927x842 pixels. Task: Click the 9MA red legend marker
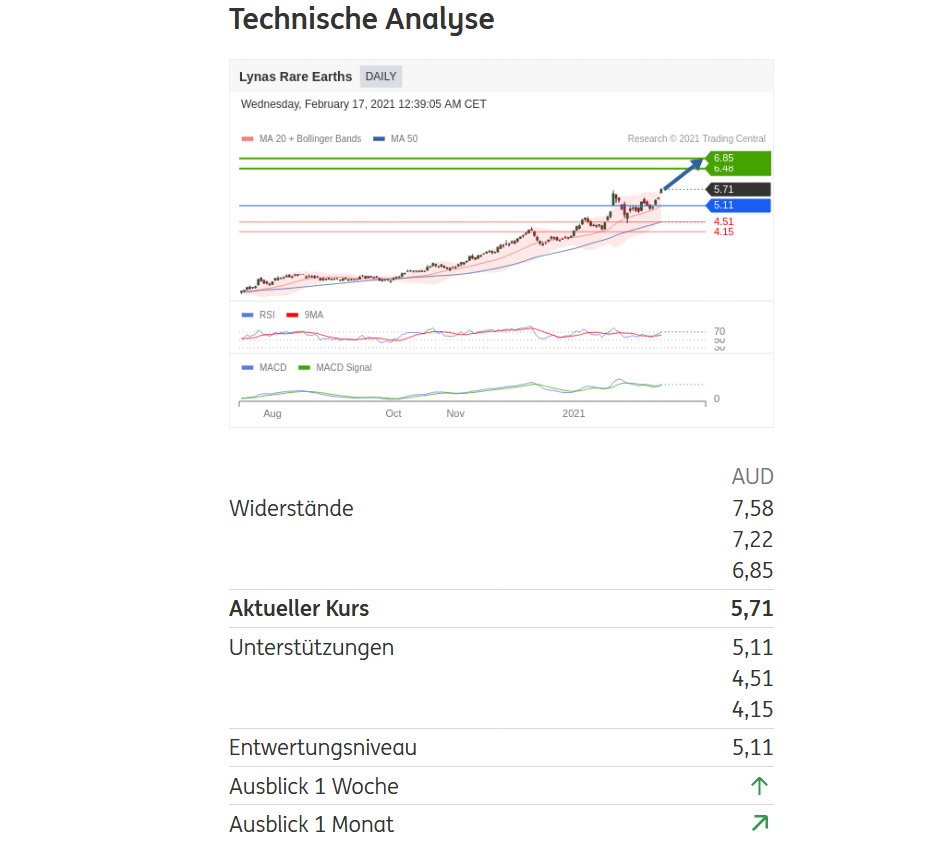293,315
